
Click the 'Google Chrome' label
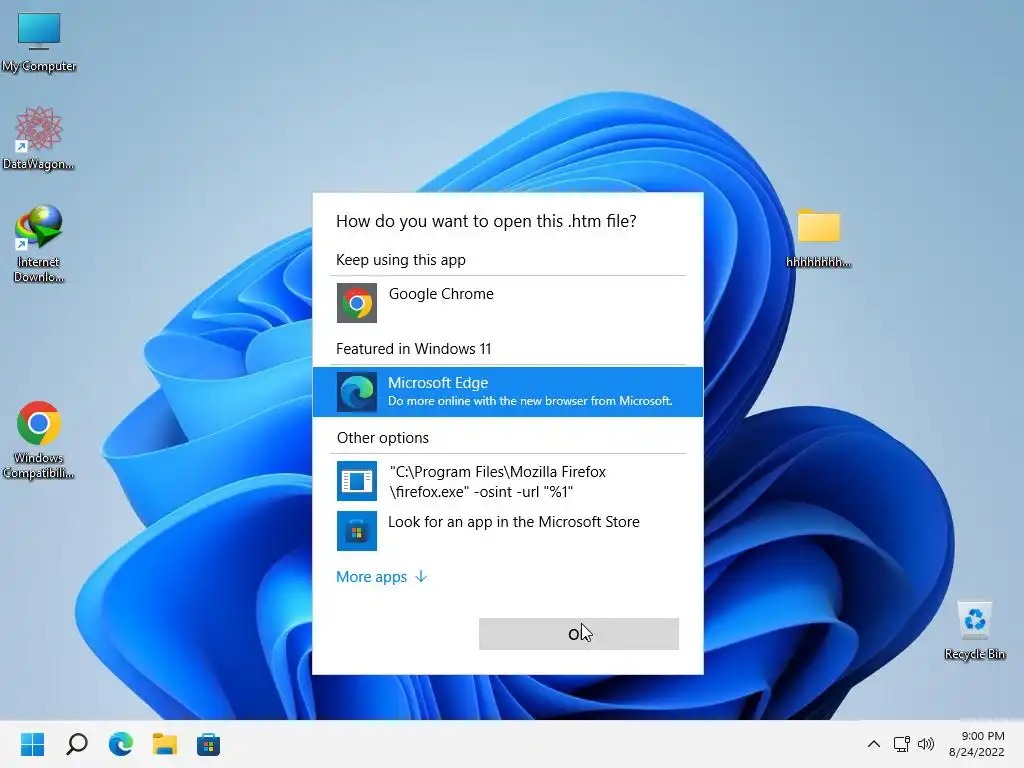coord(441,294)
